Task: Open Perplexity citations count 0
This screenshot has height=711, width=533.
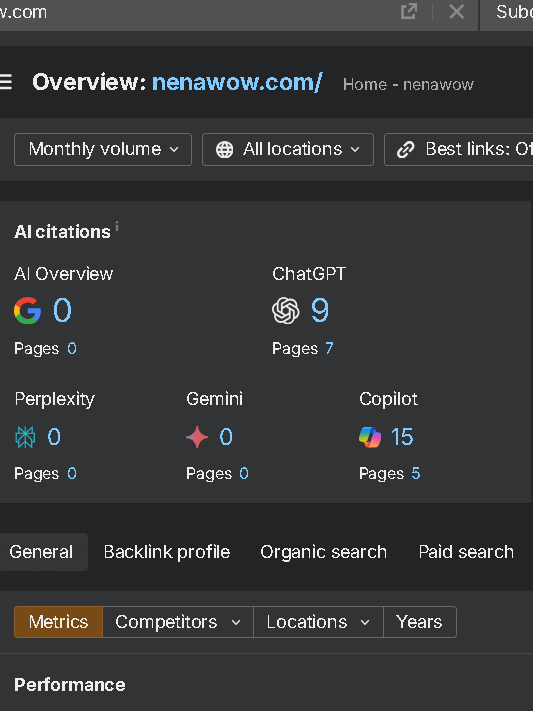Action: pos(54,437)
